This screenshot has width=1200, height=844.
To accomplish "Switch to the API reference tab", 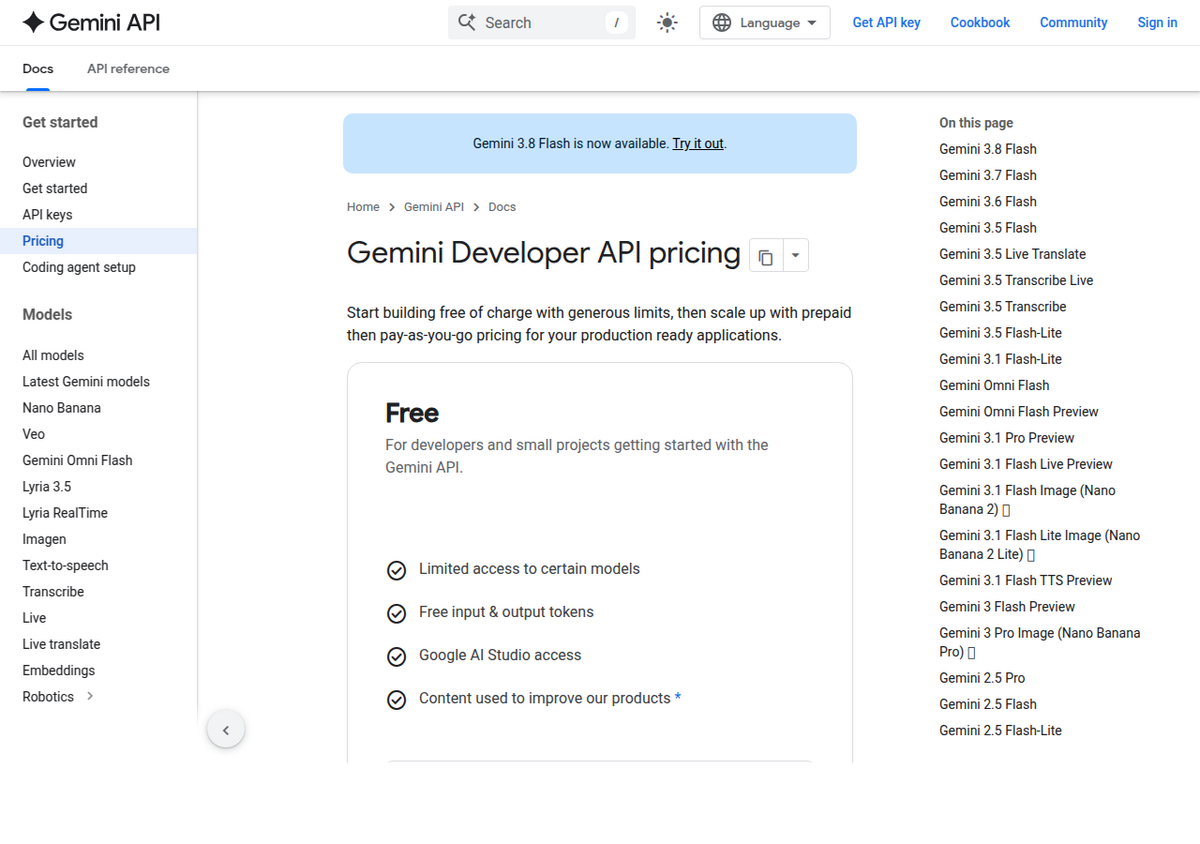I will [x=128, y=69].
